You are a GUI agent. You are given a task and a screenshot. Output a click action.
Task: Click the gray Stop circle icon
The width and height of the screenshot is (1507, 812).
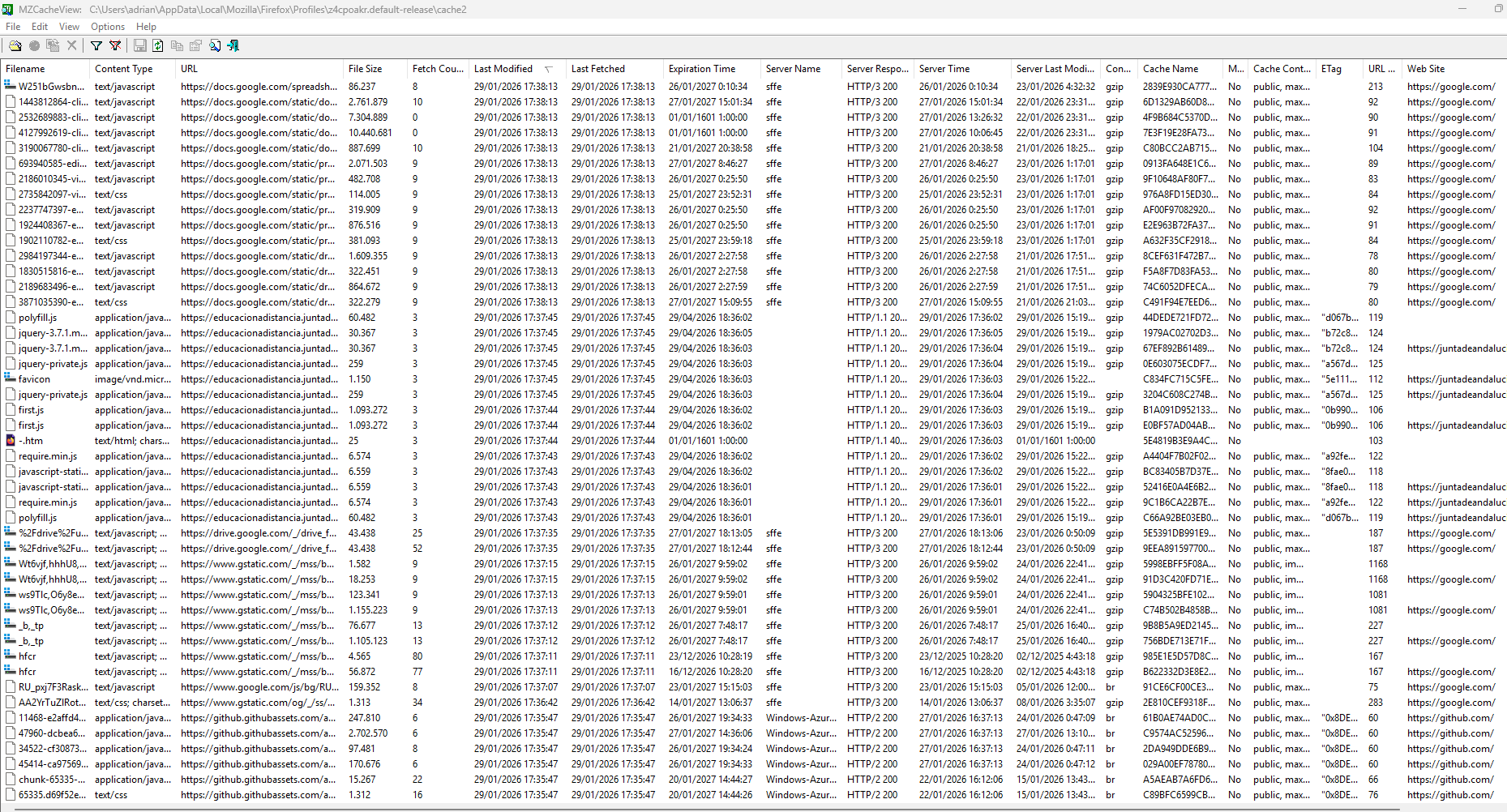click(x=34, y=46)
